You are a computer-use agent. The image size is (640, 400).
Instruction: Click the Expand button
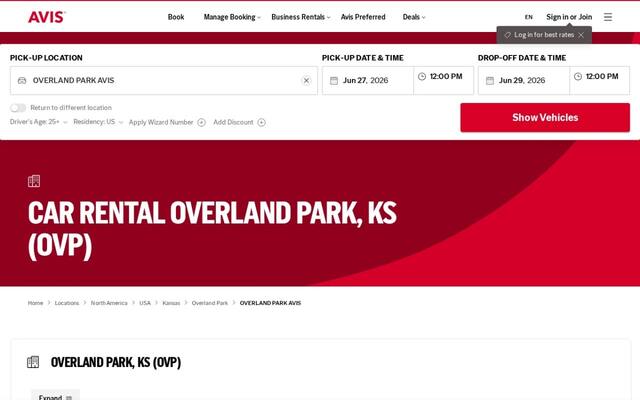(56, 395)
